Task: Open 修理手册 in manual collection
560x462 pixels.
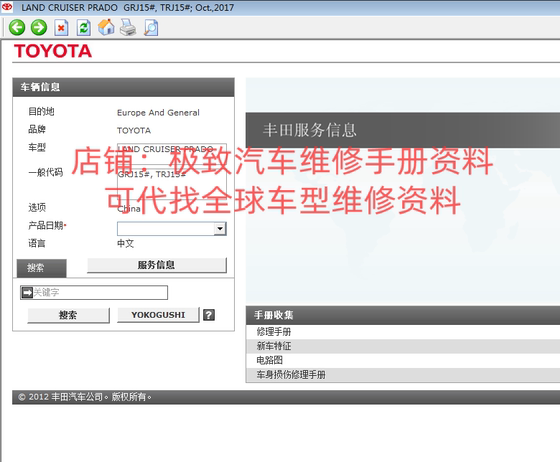Action: (274, 332)
